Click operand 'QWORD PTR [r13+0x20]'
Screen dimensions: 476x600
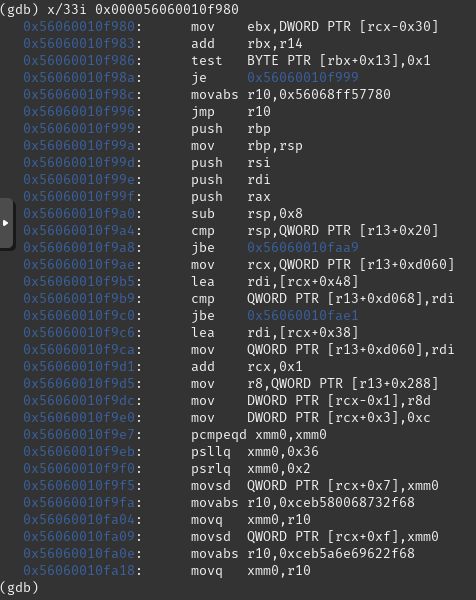click(359, 231)
